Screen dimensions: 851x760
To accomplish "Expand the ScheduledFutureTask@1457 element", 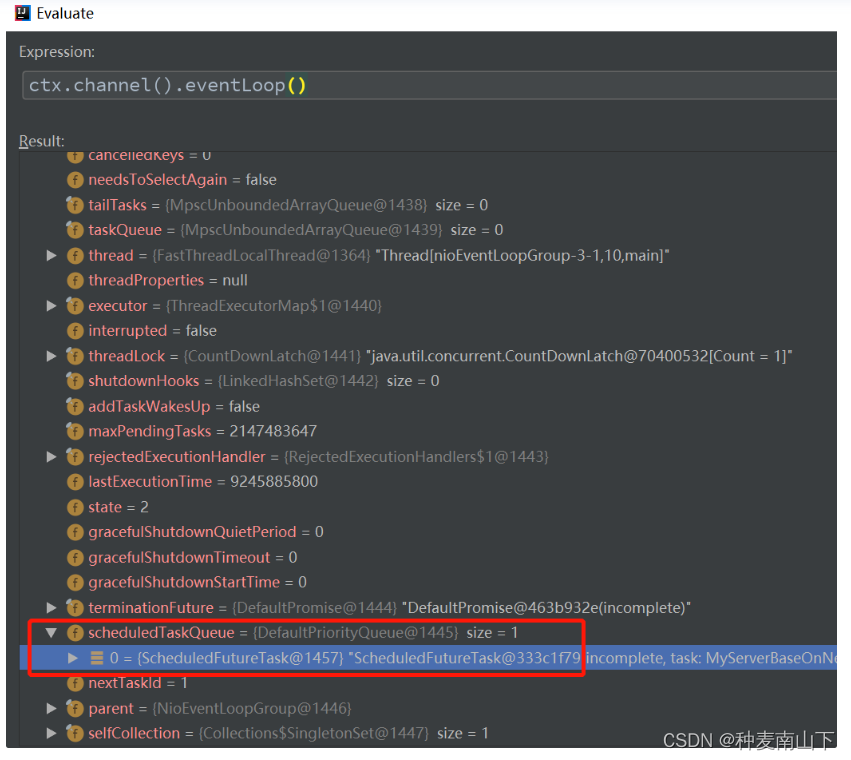I will click(73, 658).
